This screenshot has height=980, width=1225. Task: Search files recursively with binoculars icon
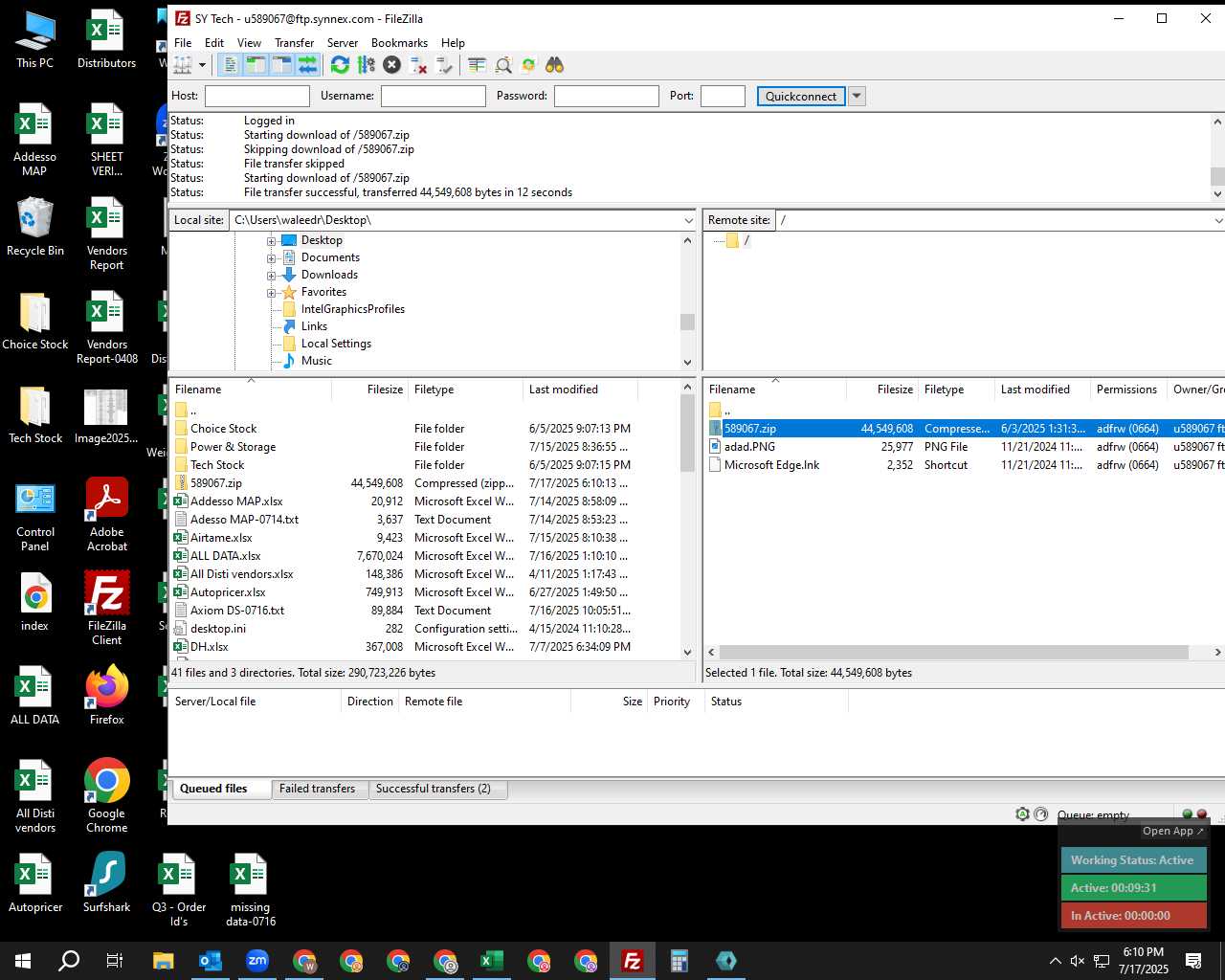[x=555, y=65]
